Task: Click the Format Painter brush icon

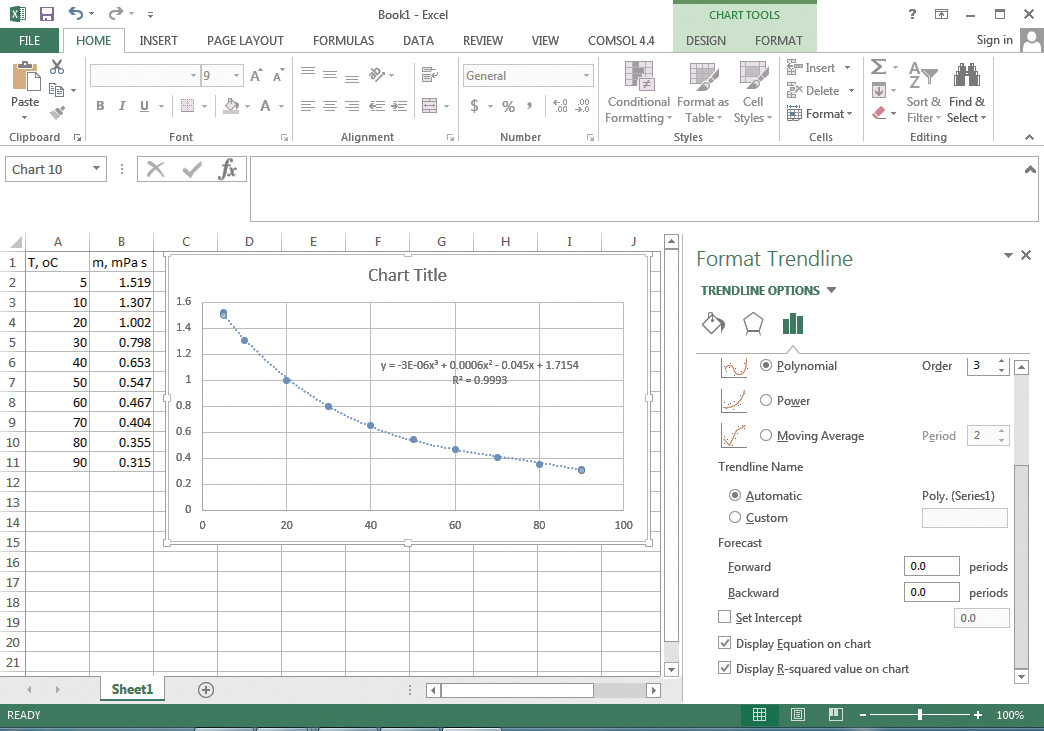Action: pos(57,113)
